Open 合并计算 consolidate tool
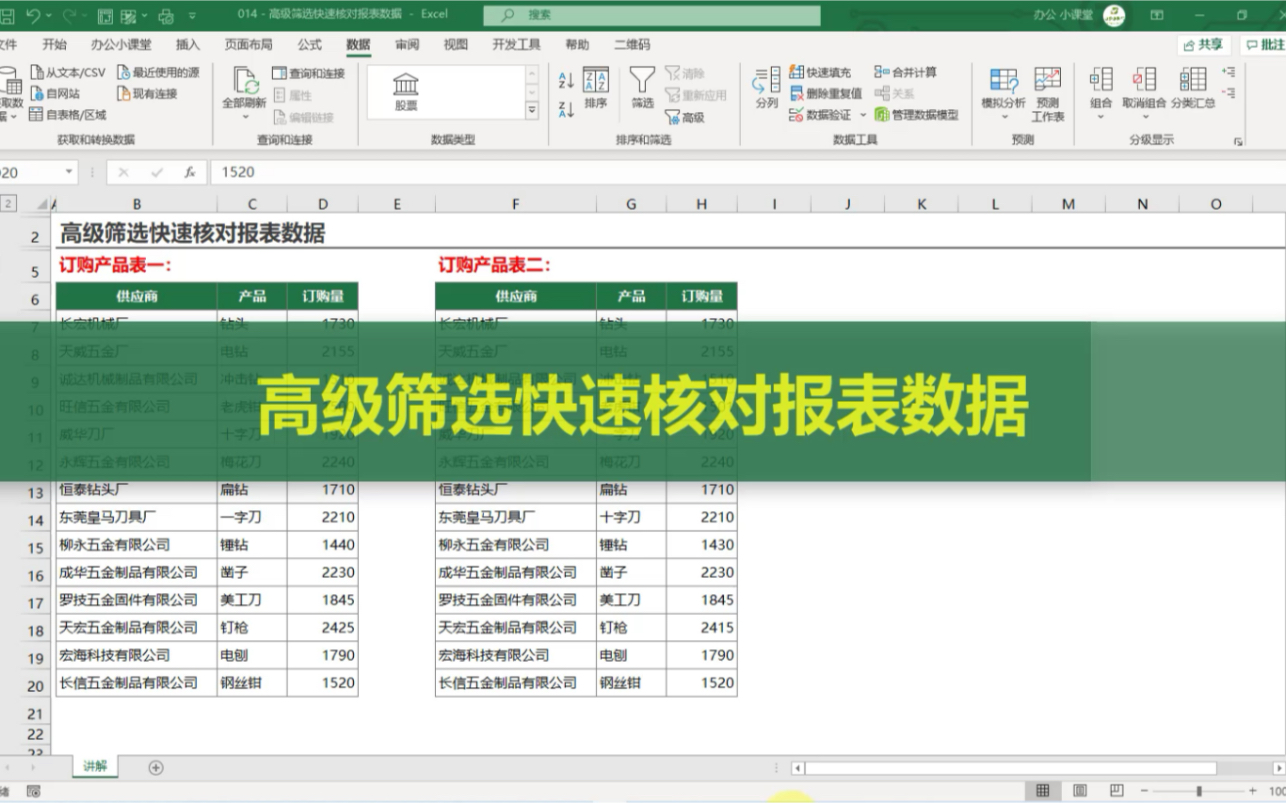The height and width of the screenshot is (803, 1286). pos(906,73)
